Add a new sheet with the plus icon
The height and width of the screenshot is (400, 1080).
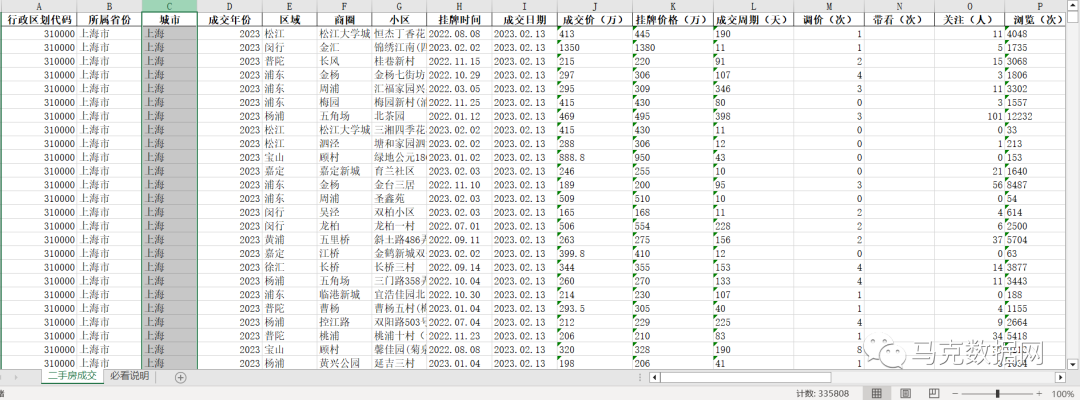tap(180, 377)
